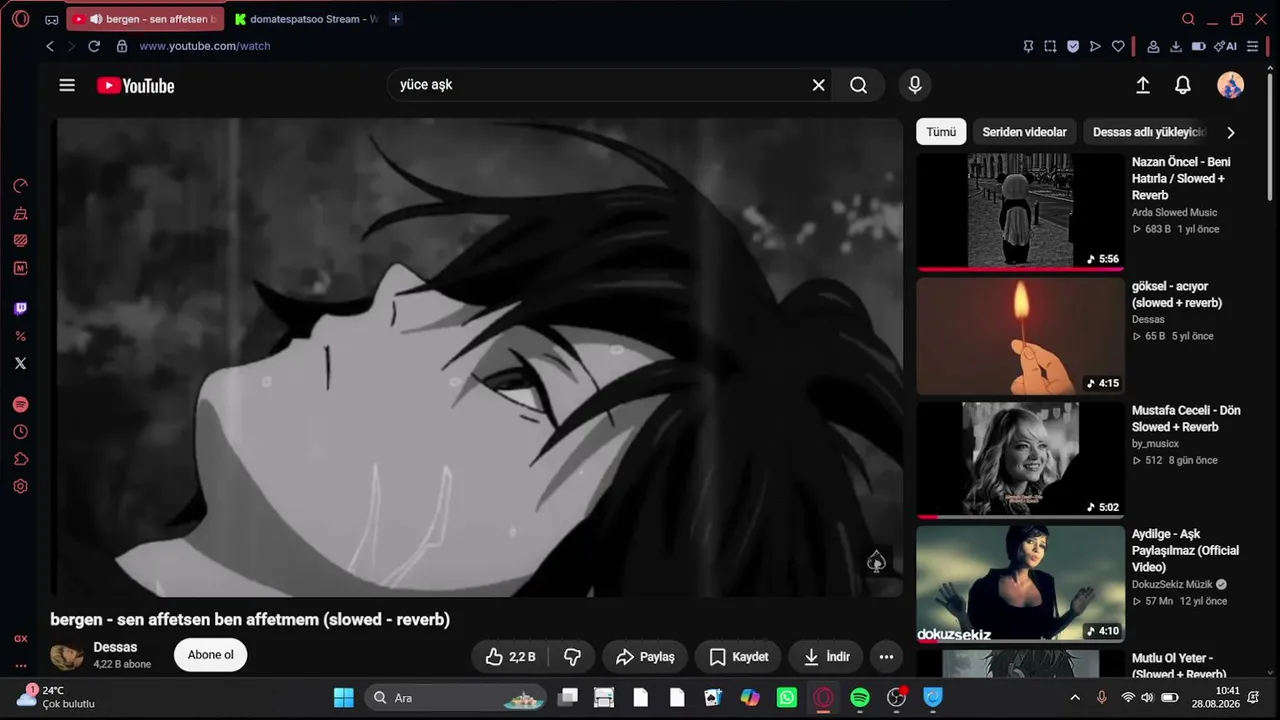
Task: Open the X sidebar icon
Action: [x=20, y=363]
